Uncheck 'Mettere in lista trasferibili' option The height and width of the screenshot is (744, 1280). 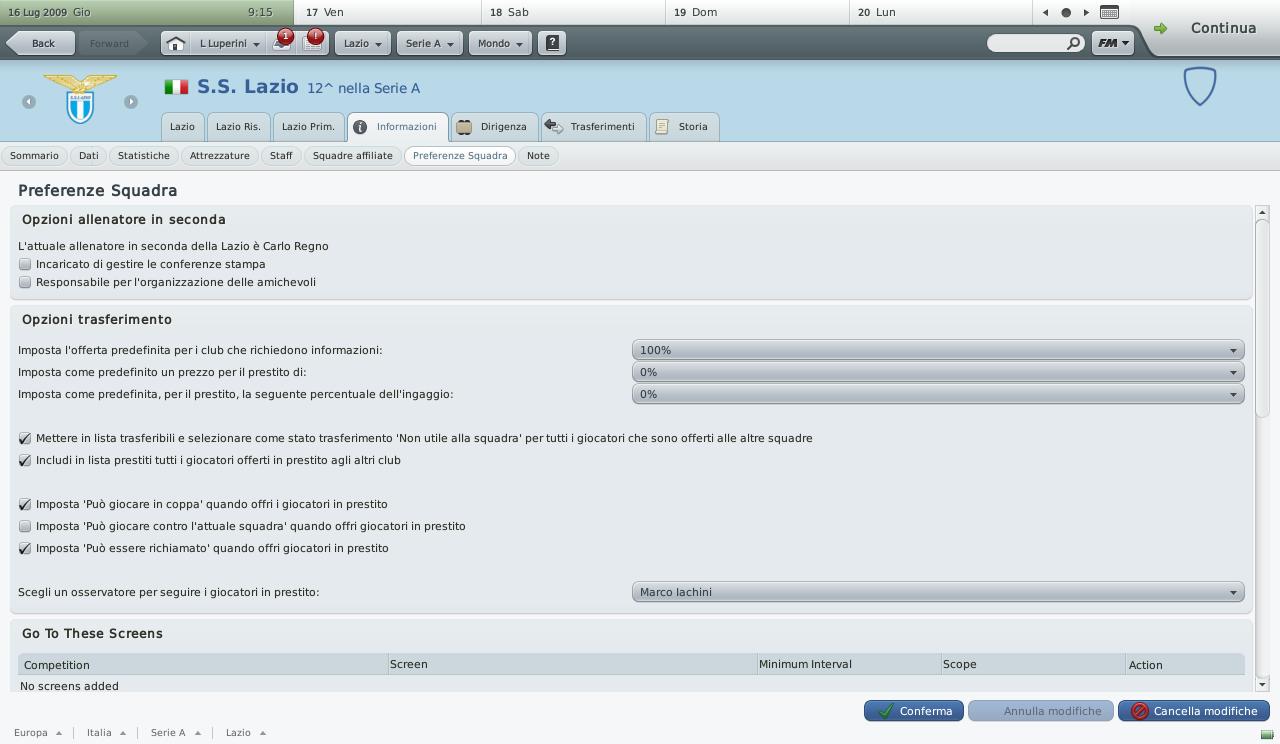pos(25,438)
